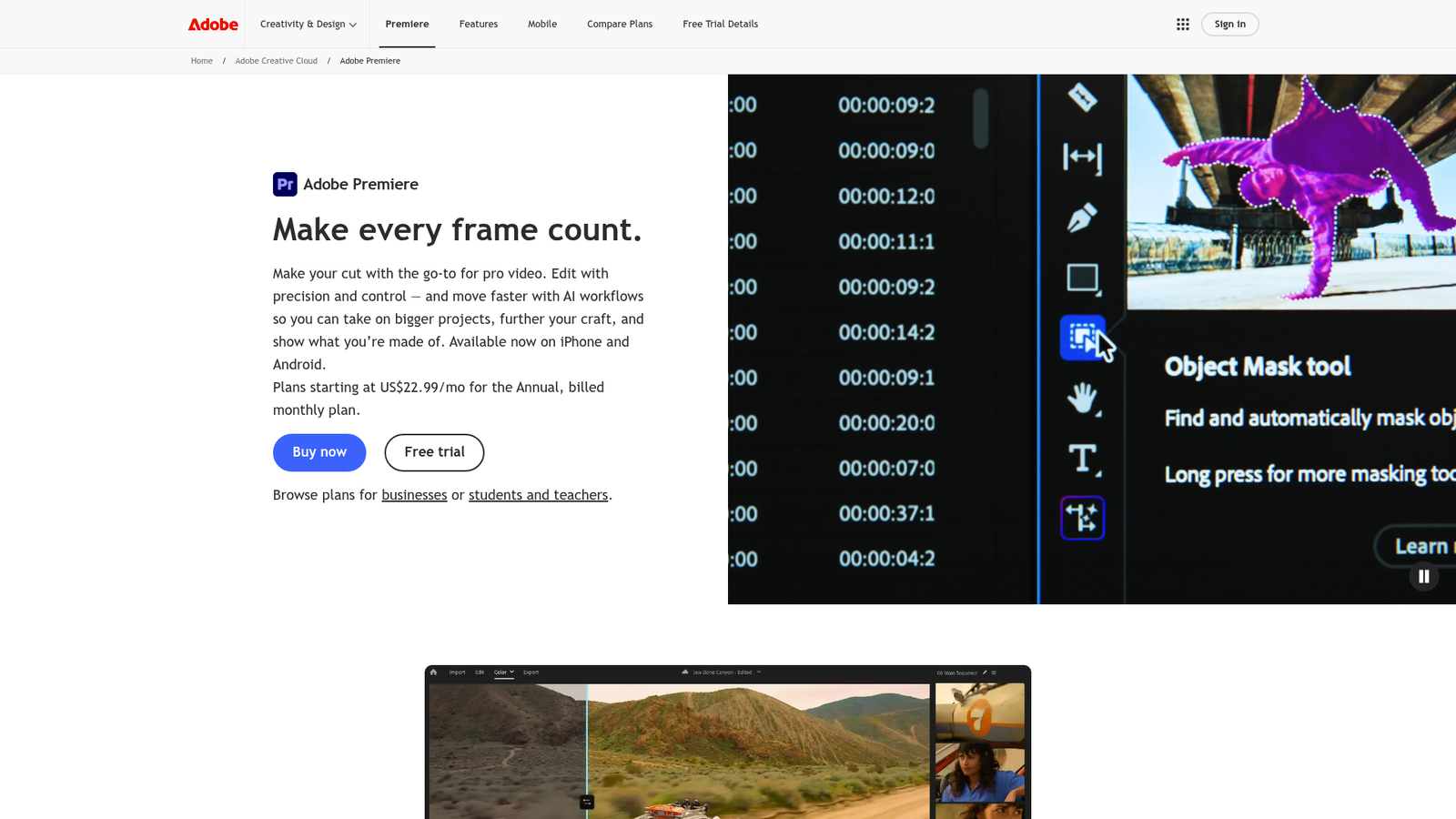Click the Import tab in the app preview

tap(457, 672)
